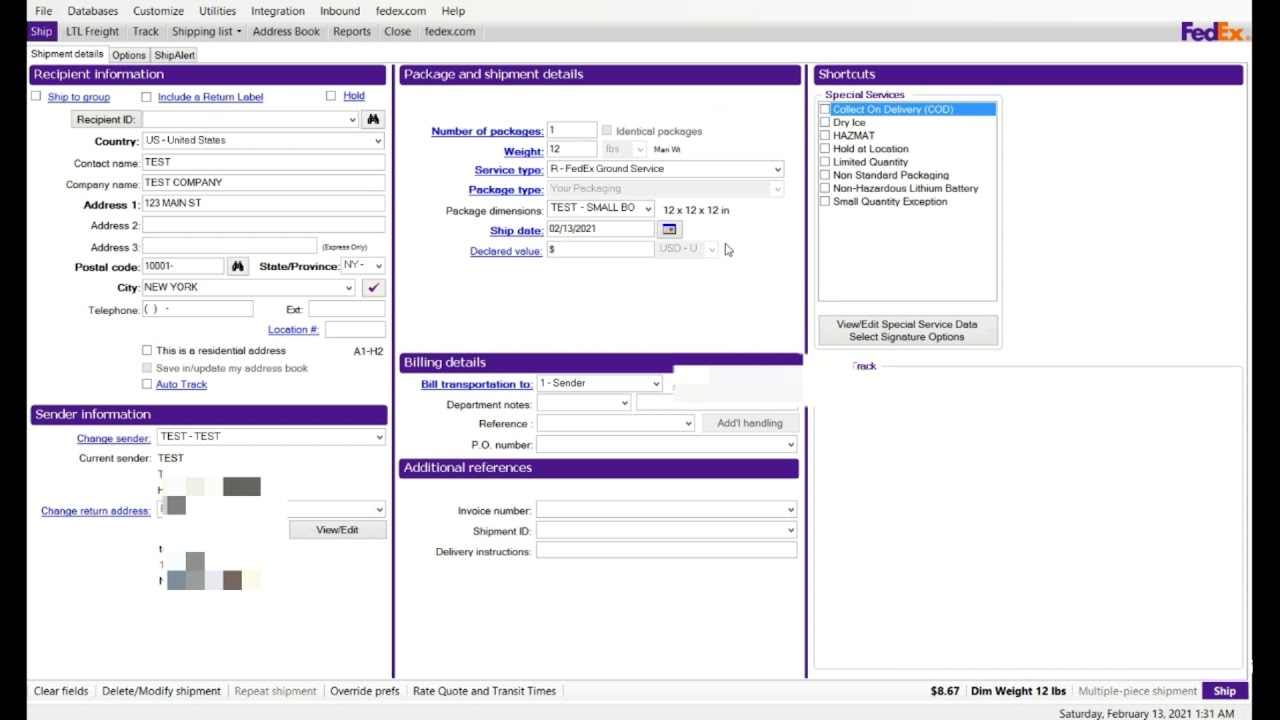Open the Ship date calendar icon
This screenshot has width=1280, height=720.
(669, 229)
